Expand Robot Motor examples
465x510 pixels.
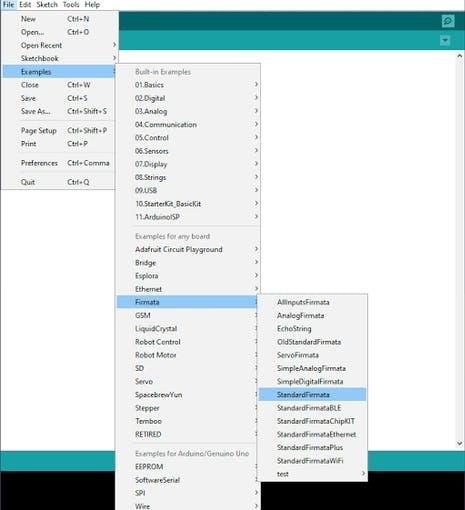click(188, 355)
